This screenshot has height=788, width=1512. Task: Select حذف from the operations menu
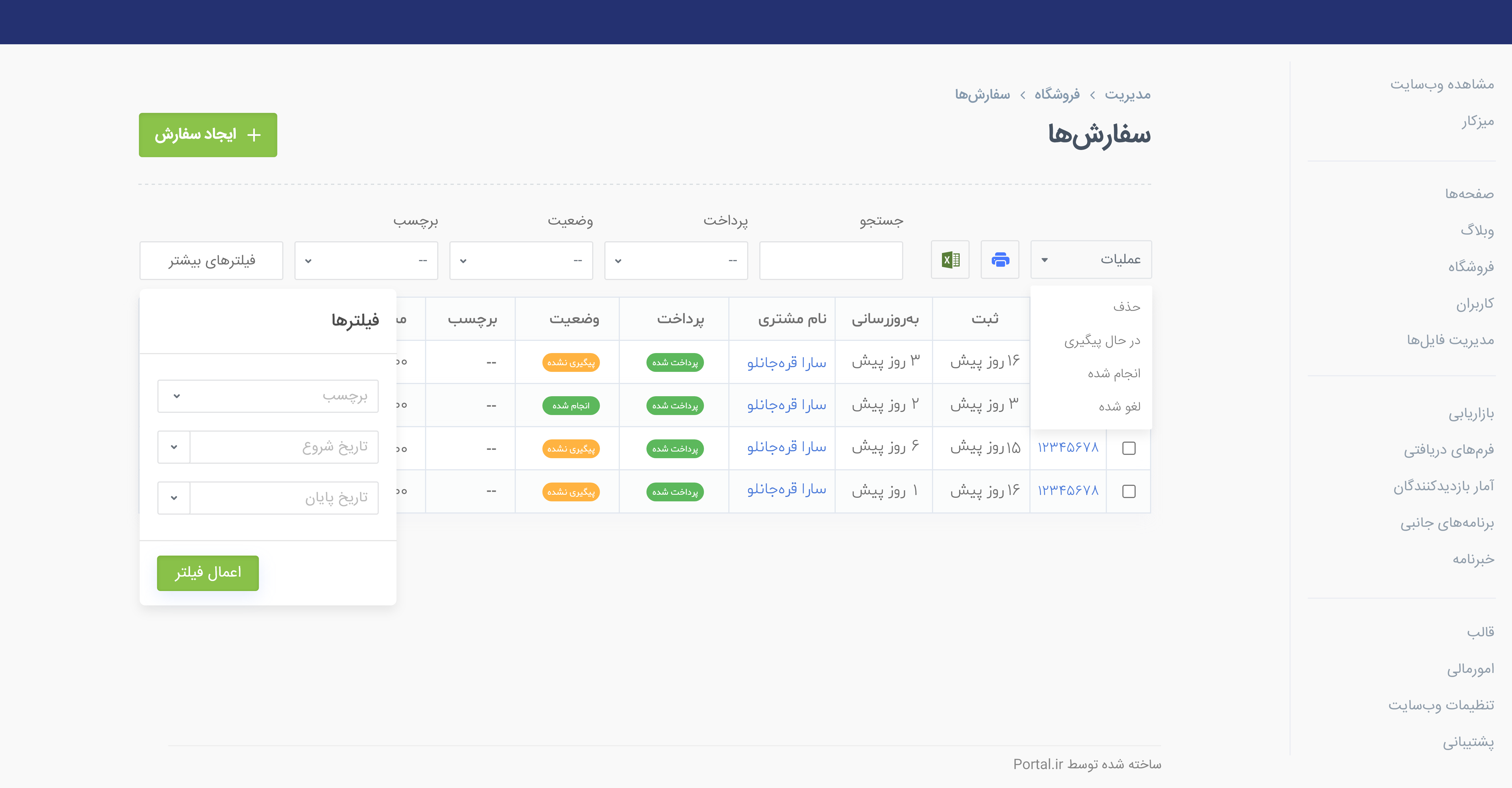tap(1126, 307)
